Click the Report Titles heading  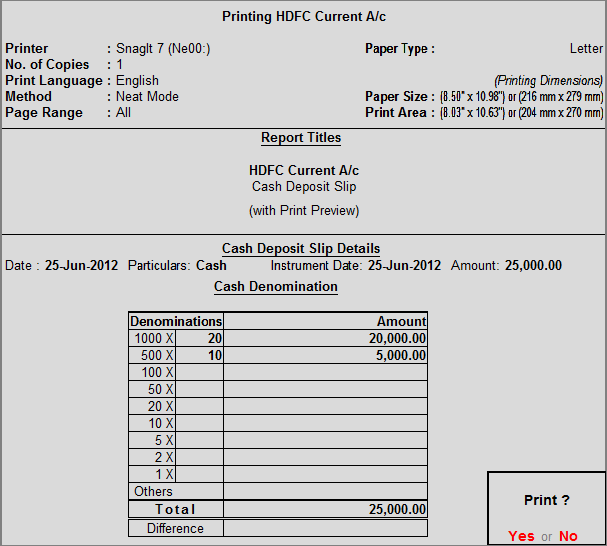[301, 137]
